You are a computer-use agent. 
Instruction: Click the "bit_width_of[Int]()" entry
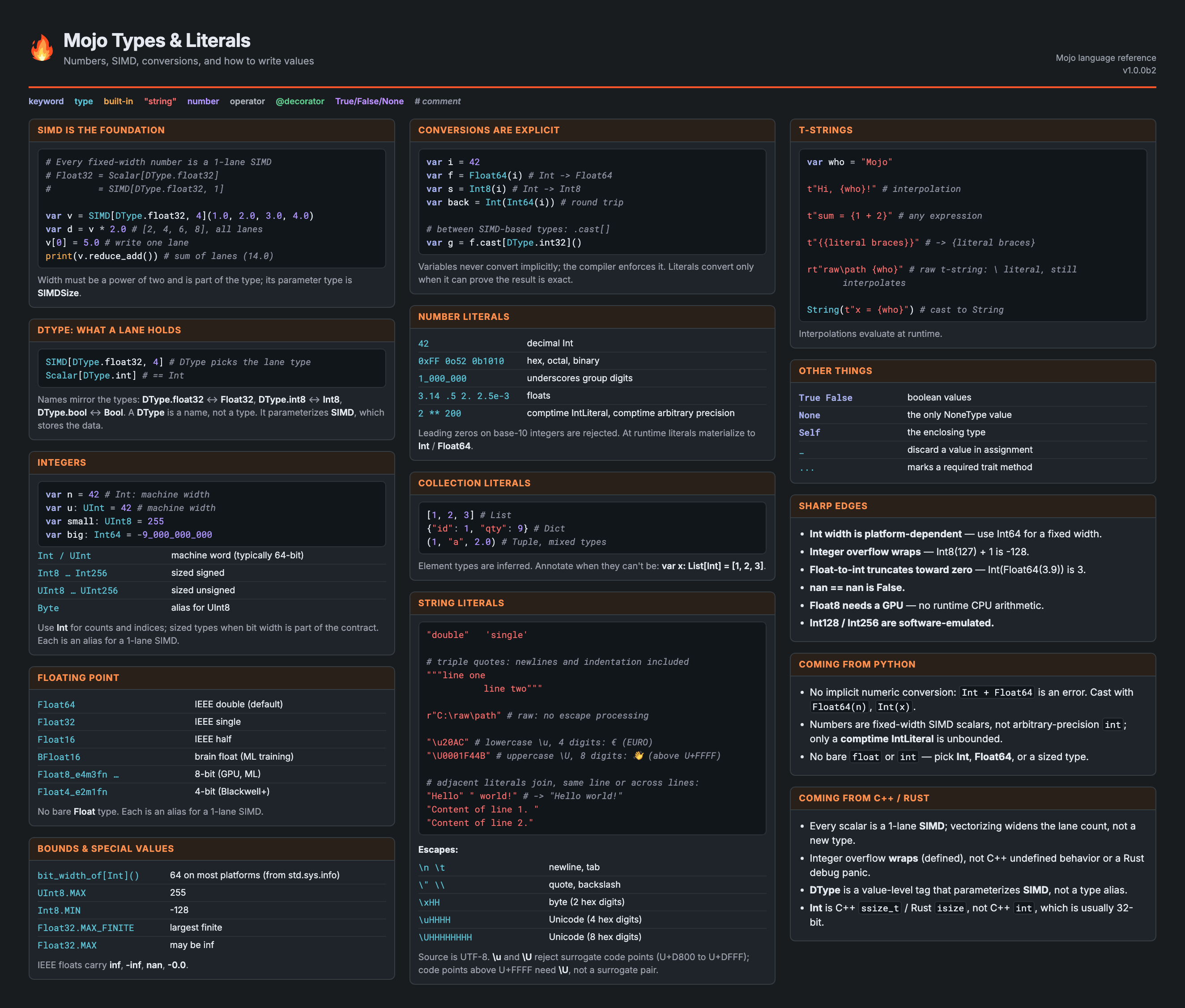coord(89,876)
